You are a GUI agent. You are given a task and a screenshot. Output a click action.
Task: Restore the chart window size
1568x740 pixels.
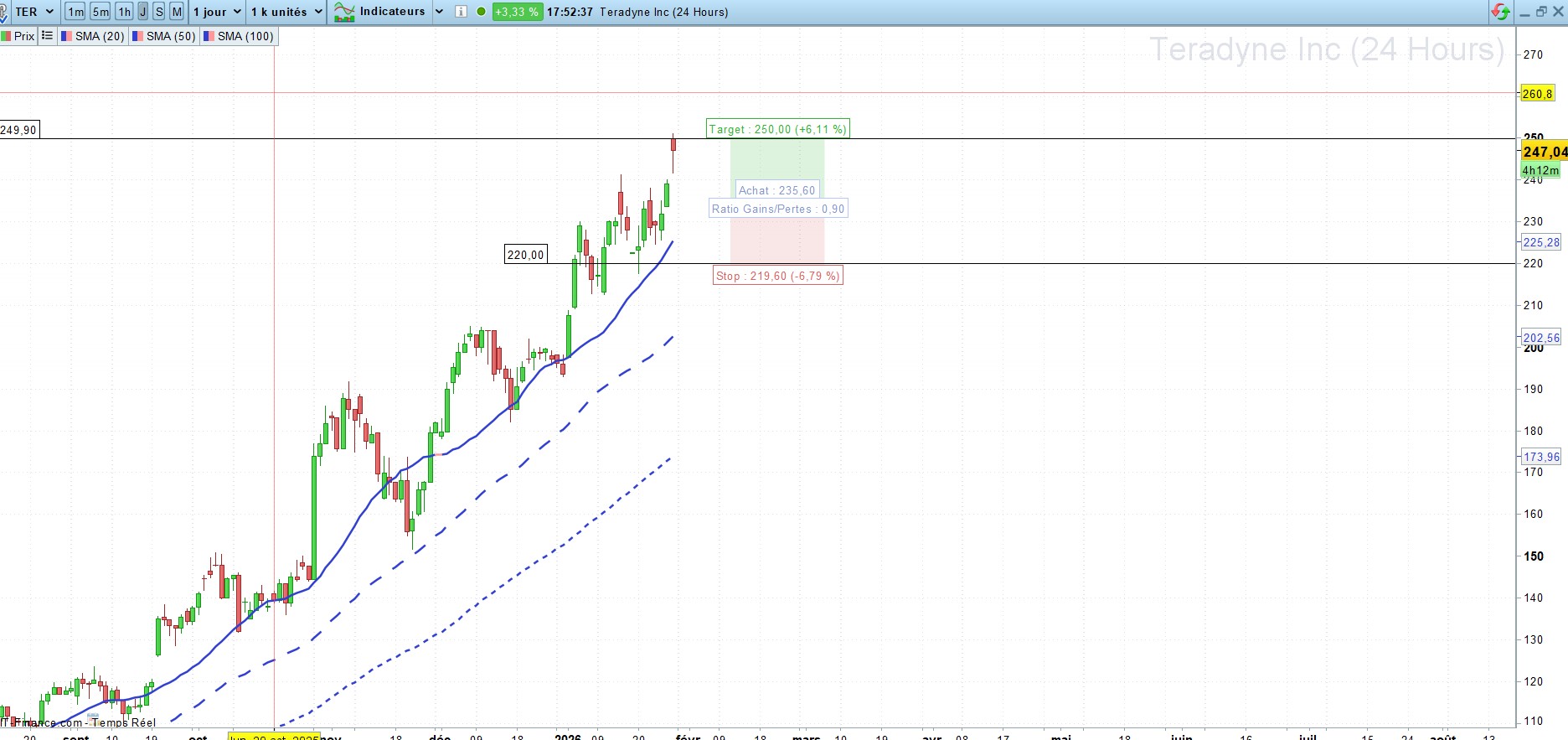(x=1541, y=12)
